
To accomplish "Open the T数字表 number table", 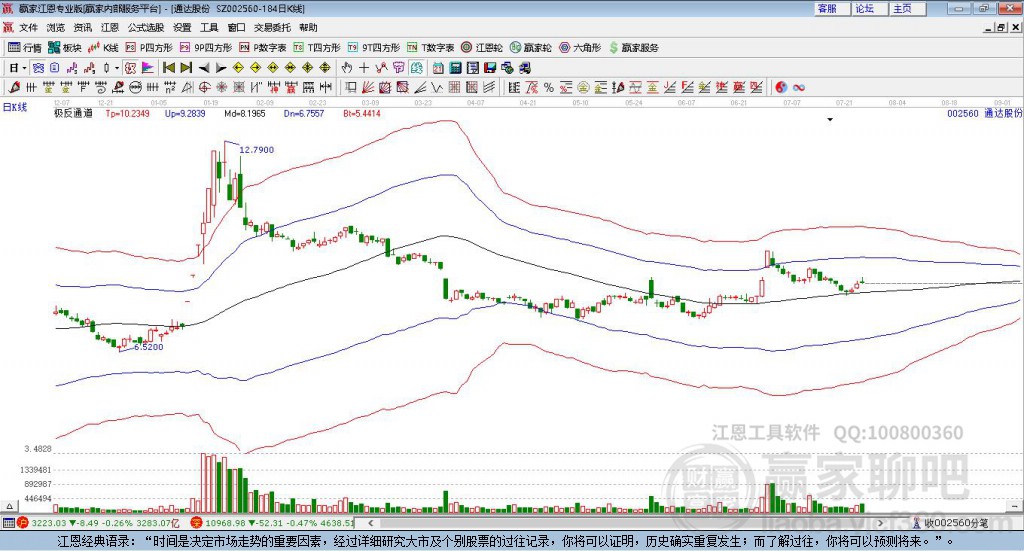I will [x=430, y=48].
